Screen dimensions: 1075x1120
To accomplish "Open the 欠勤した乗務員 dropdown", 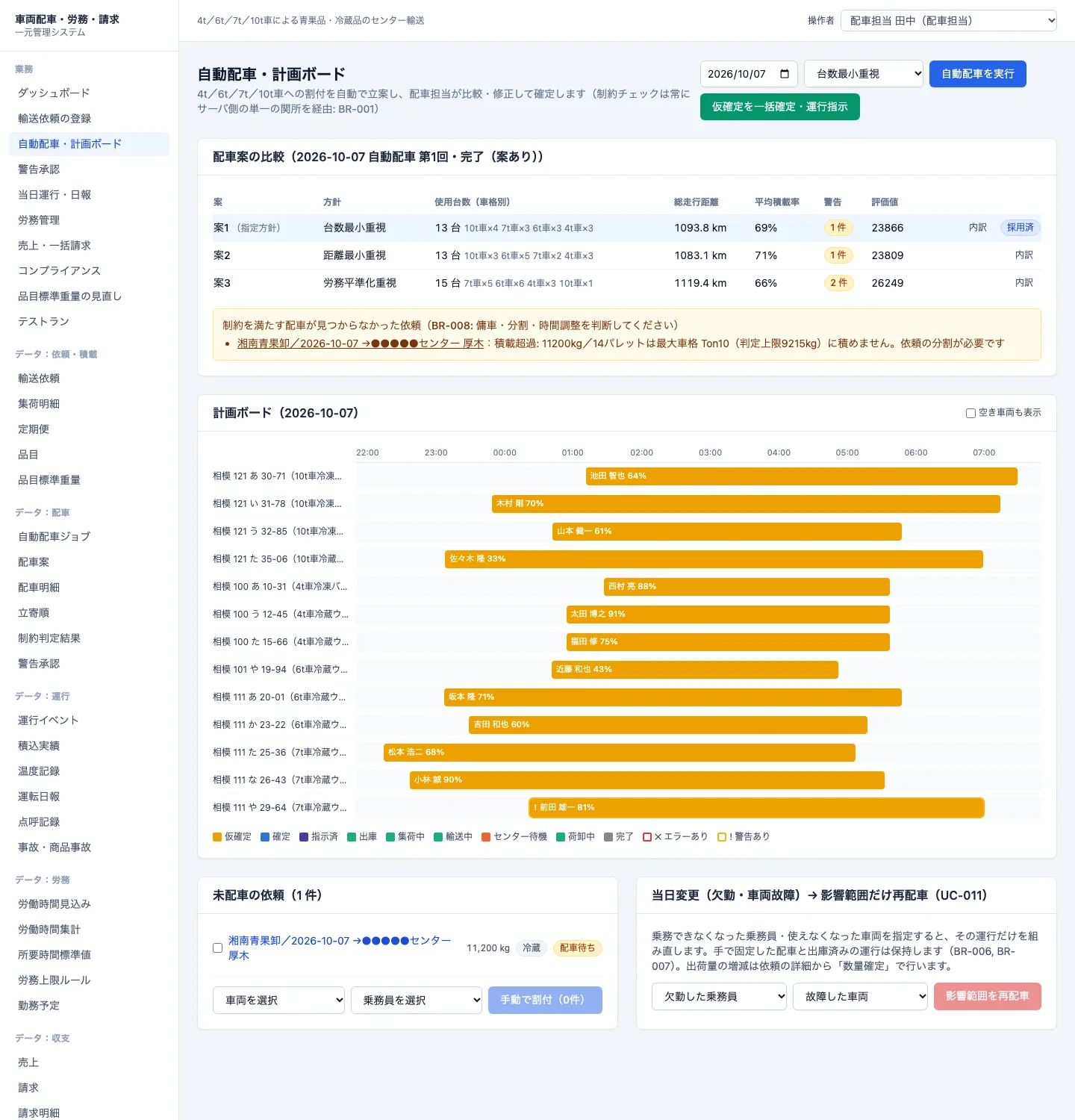I will pos(719,996).
